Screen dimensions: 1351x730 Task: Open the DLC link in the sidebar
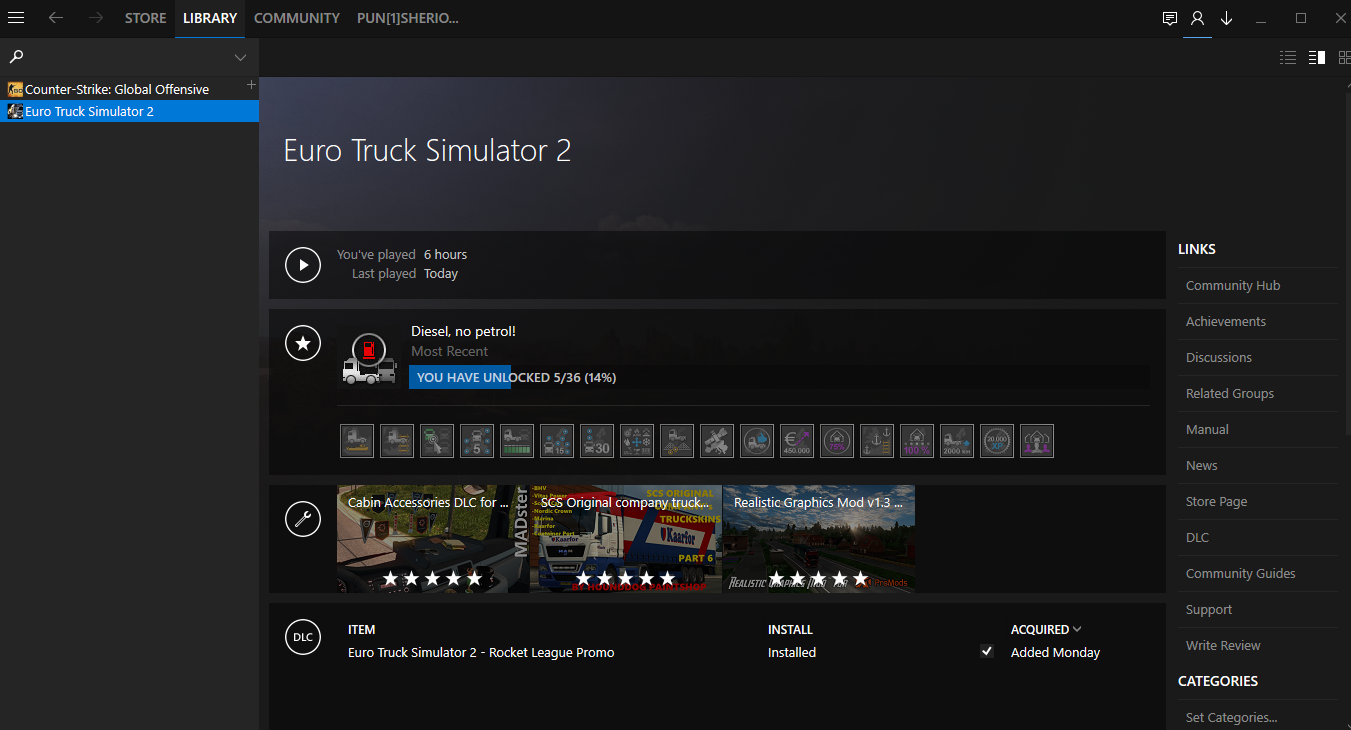(x=1197, y=537)
